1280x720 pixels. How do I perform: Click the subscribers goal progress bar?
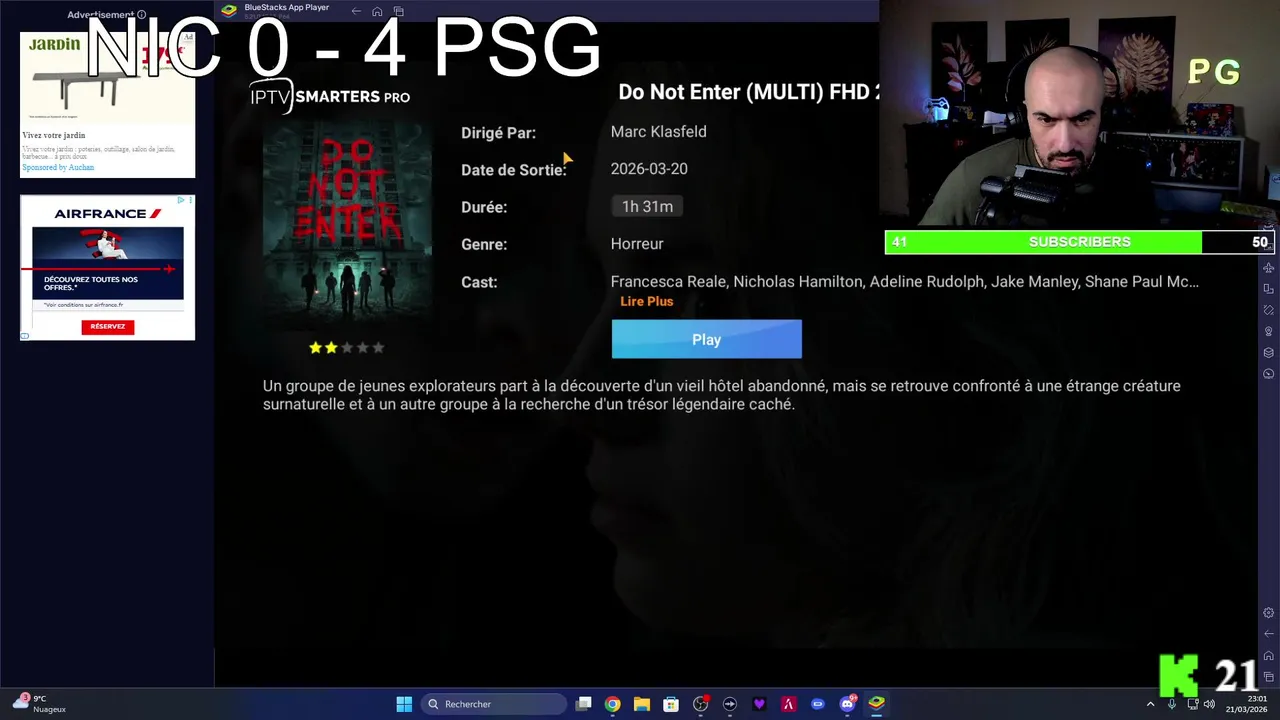click(1079, 242)
